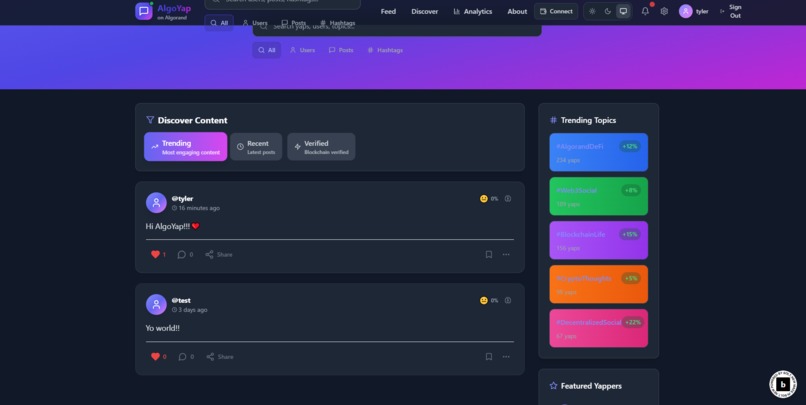Screen dimensions: 806x405
Task: Open the Discover nav link
Action: [425, 11]
